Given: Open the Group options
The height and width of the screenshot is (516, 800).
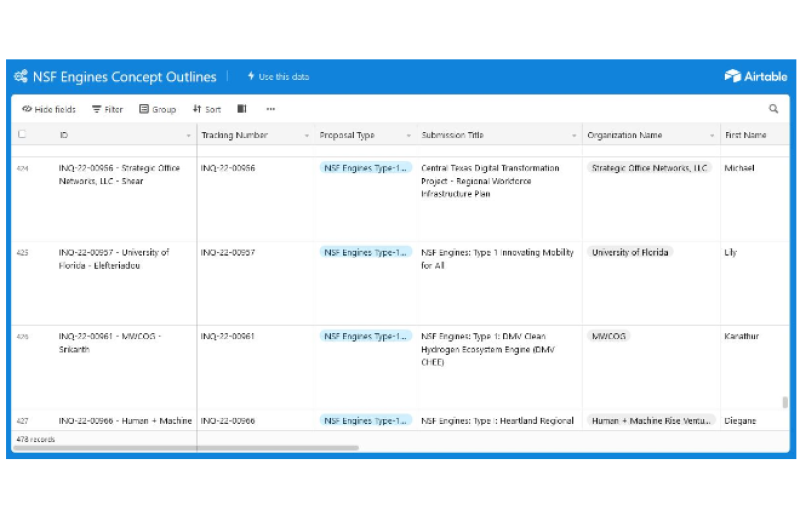Looking at the screenshot, I should click(x=158, y=109).
